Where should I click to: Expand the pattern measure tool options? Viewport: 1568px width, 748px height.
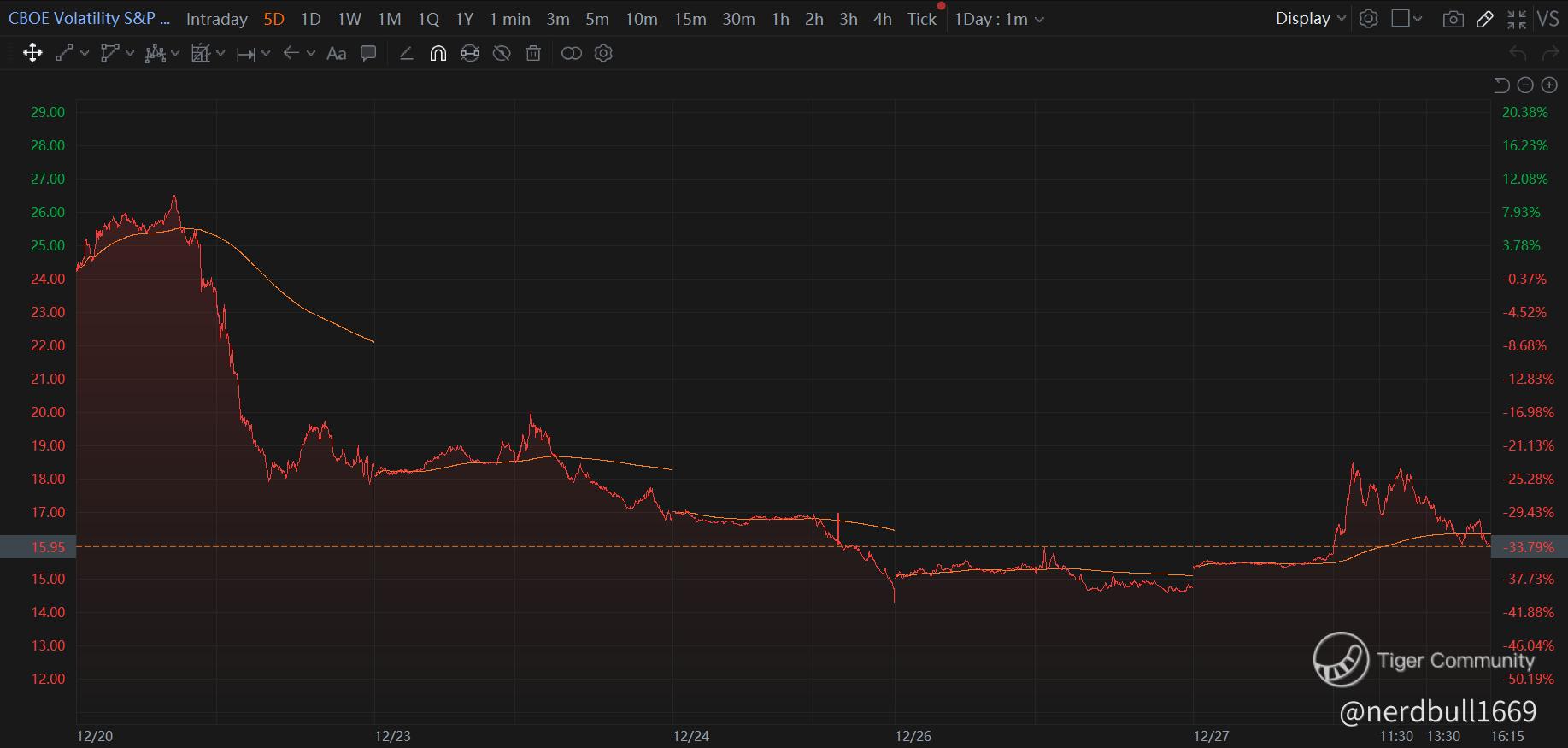[220, 53]
